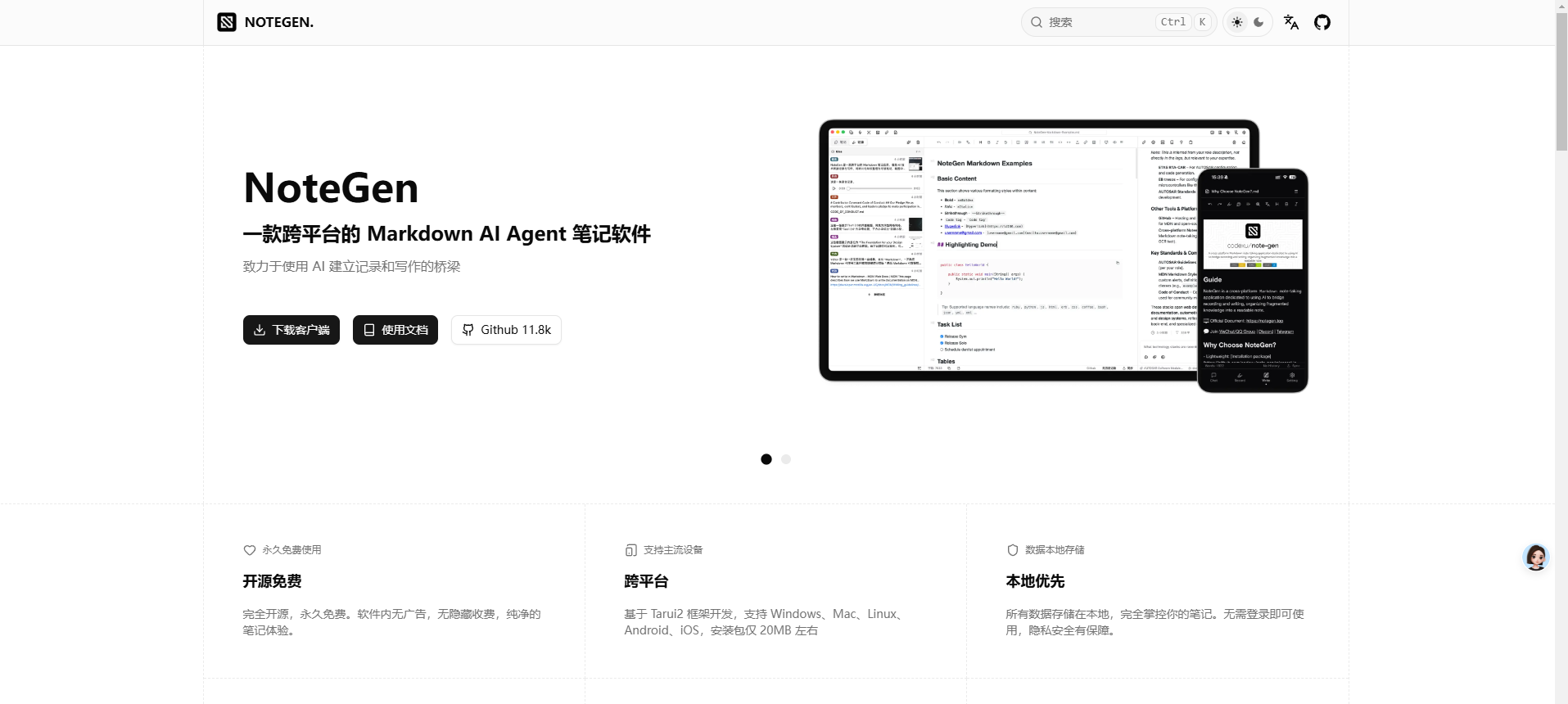Click the 跨平台 feature heading
The image size is (1568, 704).
pyautogui.click(x=646, y=581)
